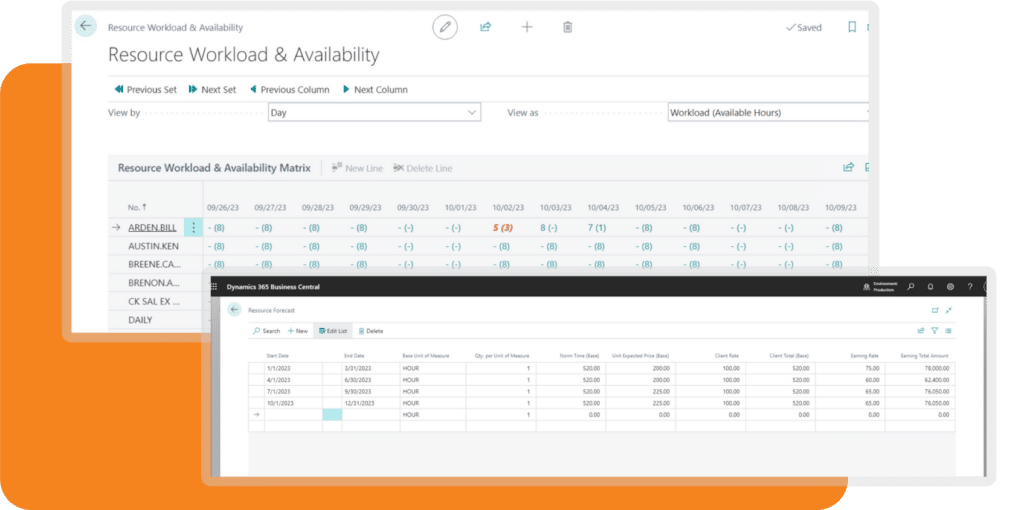Open the View by Day dropdown
This screenshot has width=1024, height=510.
(374, 113)
